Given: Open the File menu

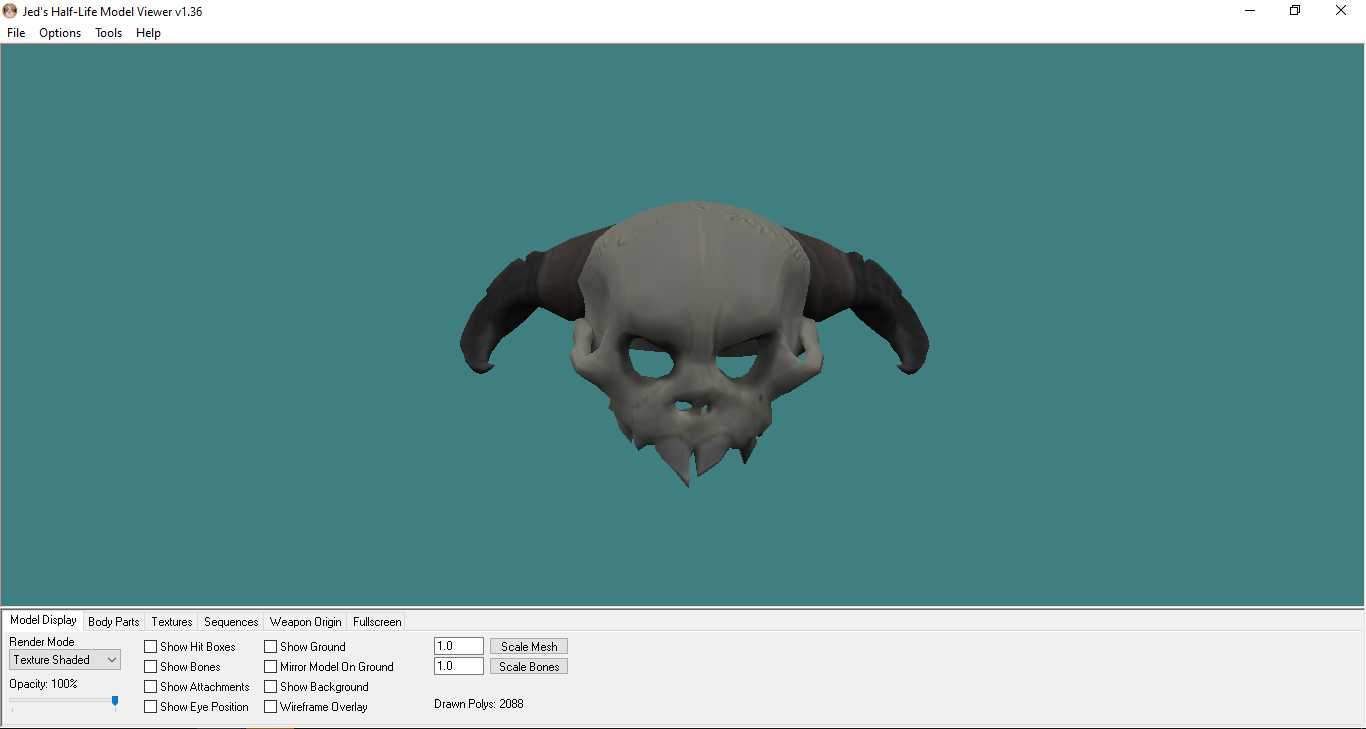Looking at the screenshot, I should pos(16,33).
